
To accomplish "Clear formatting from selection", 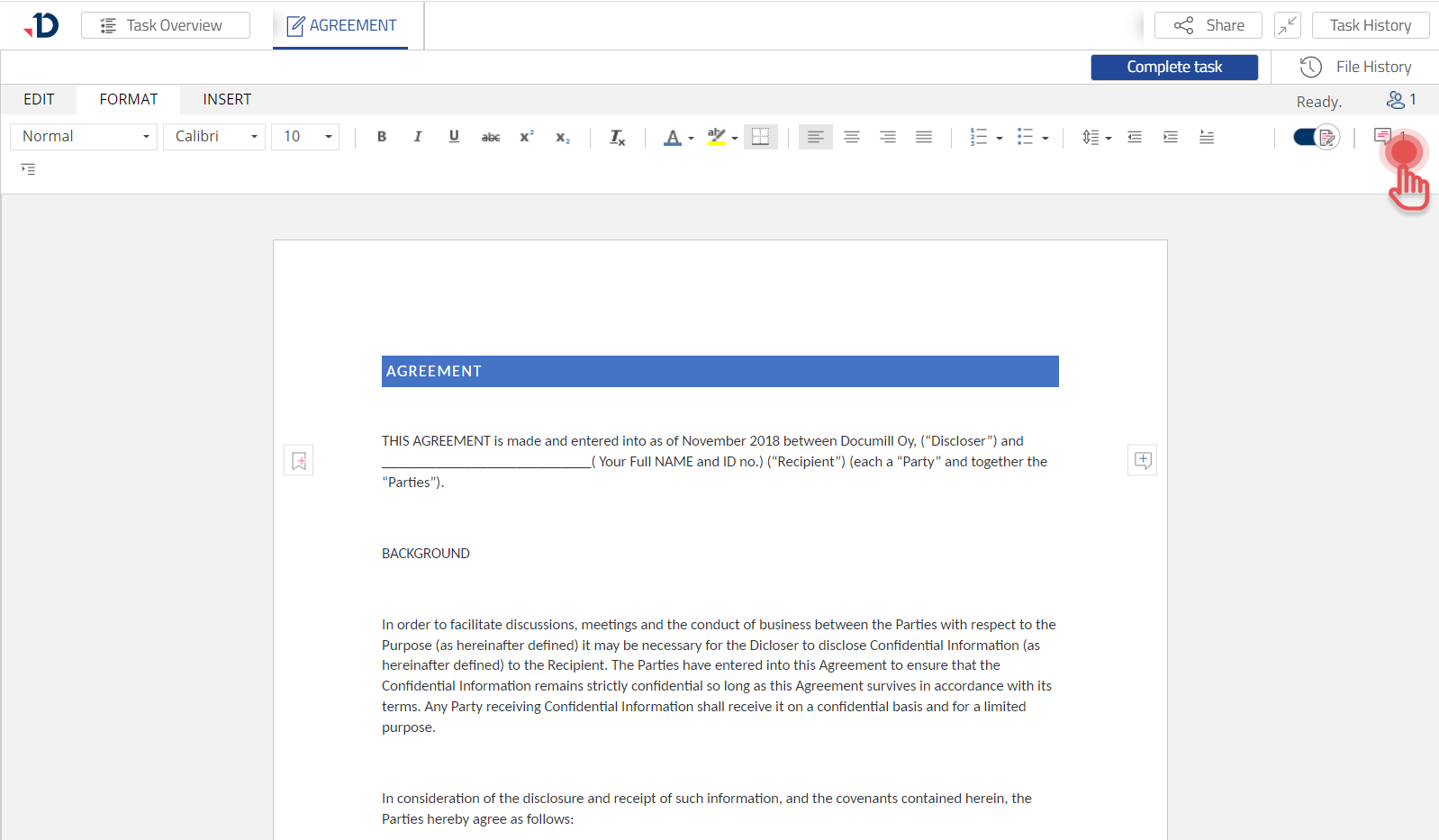I will pyautogui.click(x=617, y=137).
